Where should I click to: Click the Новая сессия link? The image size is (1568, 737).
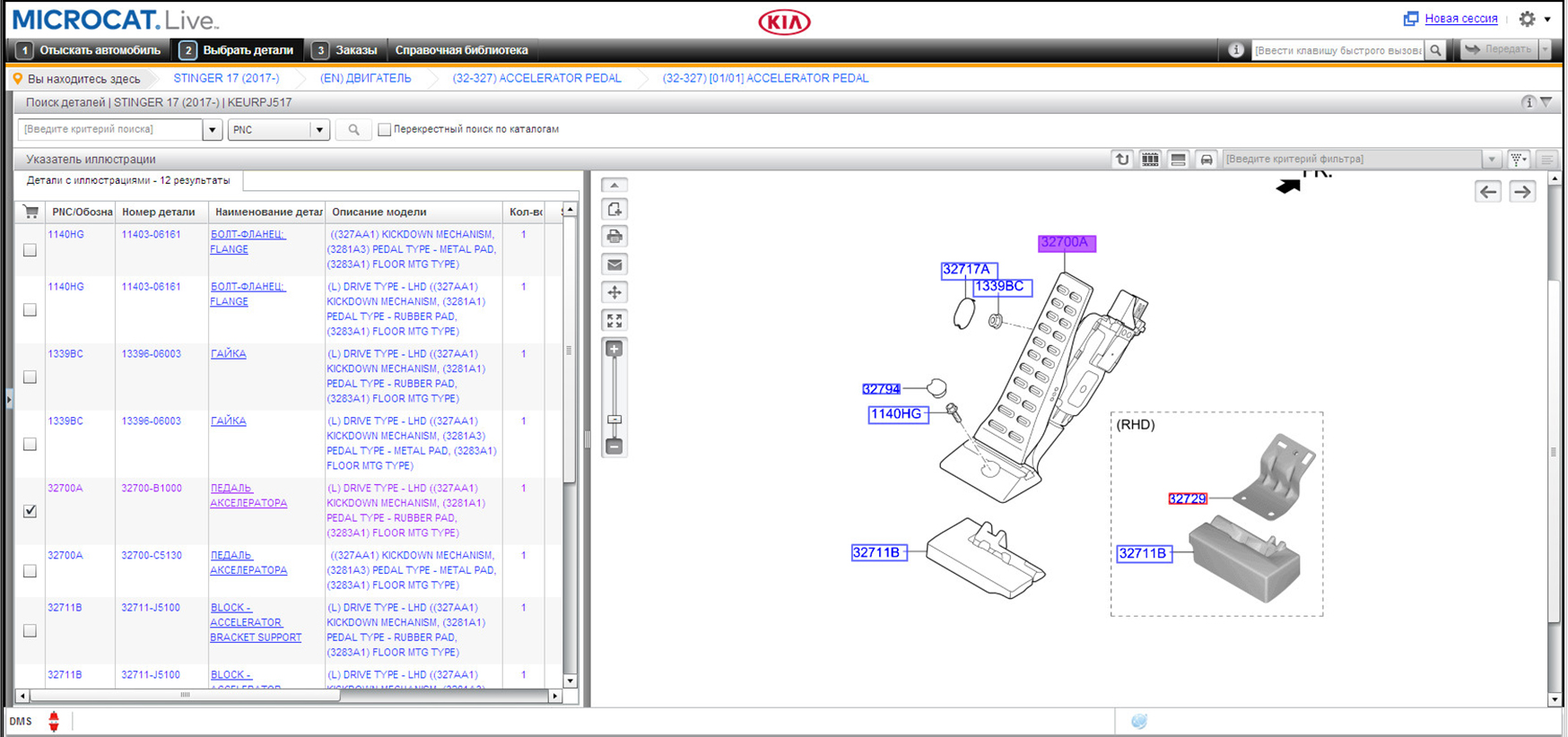1460,19
